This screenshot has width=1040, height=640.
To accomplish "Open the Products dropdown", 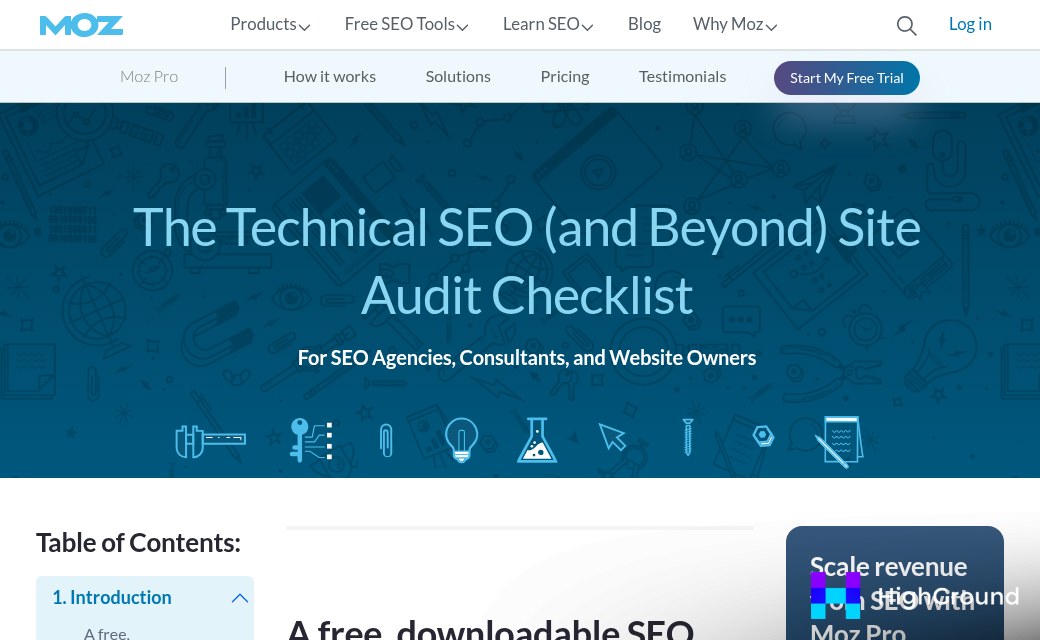I will click(x=270, y=24).
